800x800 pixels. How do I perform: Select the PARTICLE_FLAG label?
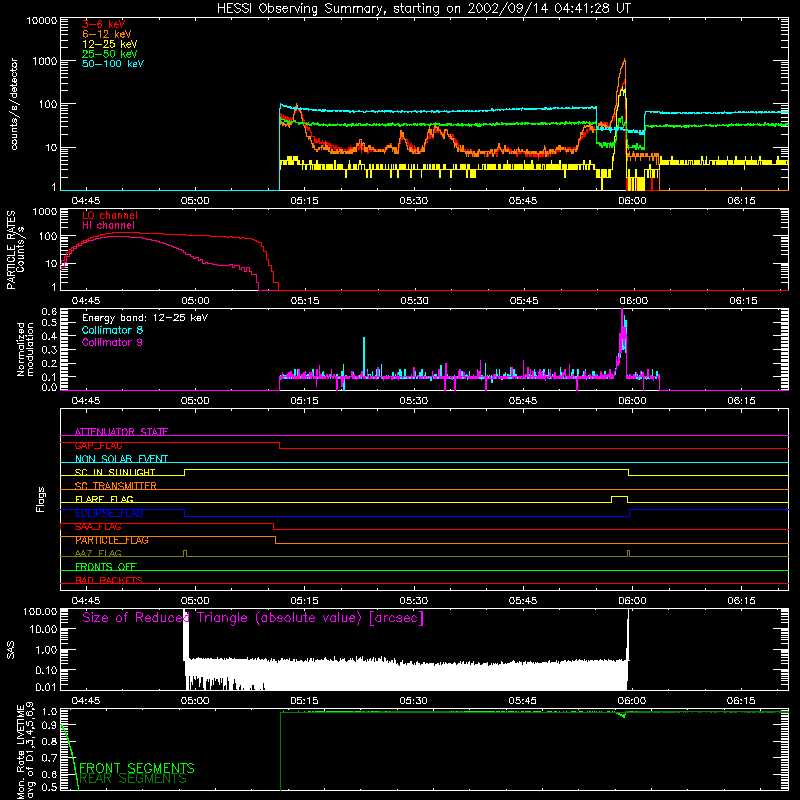[111, 540]
